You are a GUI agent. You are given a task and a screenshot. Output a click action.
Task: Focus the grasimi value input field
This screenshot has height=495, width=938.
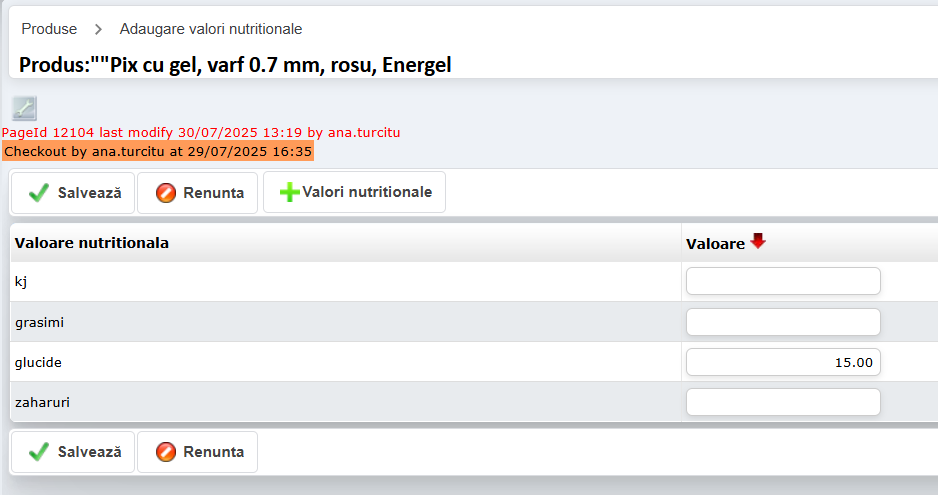tap(783, 322)
